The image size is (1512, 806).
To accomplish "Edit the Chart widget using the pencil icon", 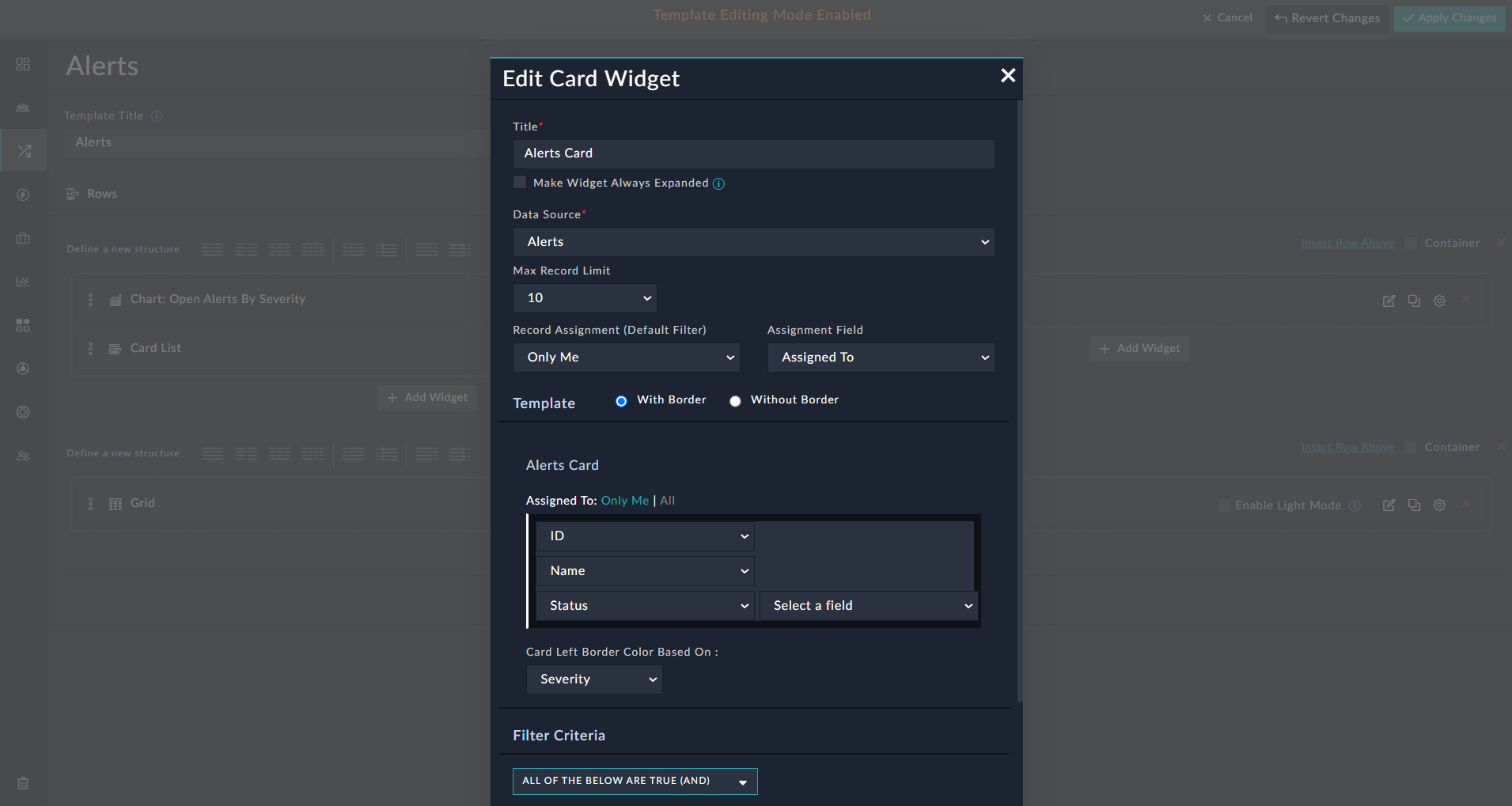I will click(x=1389, y=301).
